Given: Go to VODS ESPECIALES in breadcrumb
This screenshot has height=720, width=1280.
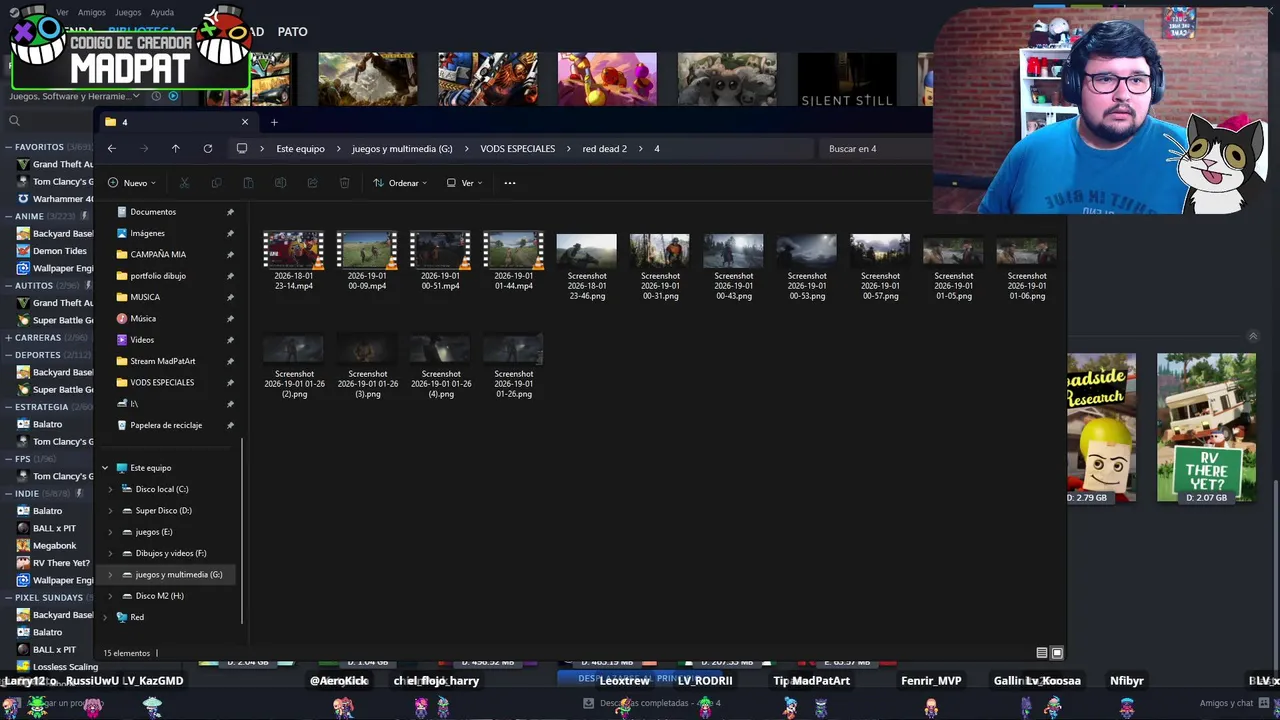Looking at the screenshot, I should [517, 148].
